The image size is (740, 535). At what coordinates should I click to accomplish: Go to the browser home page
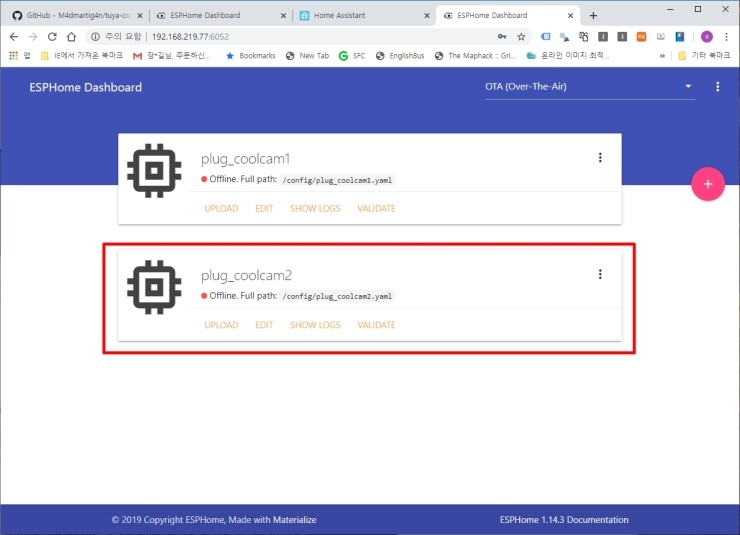click(71, 36)
